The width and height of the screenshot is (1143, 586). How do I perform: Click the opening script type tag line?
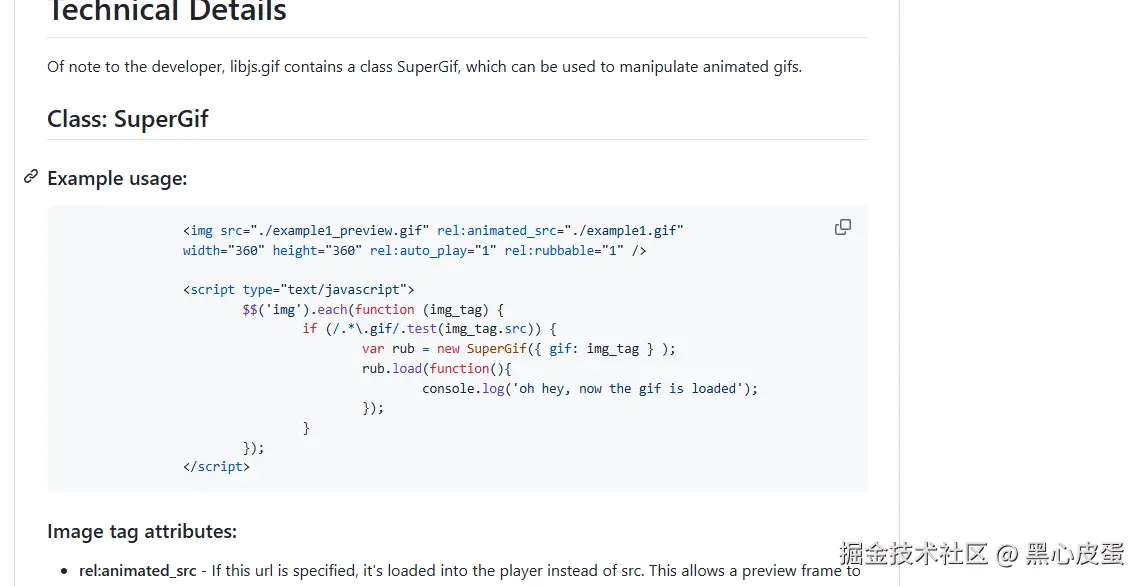coord(298,290)
